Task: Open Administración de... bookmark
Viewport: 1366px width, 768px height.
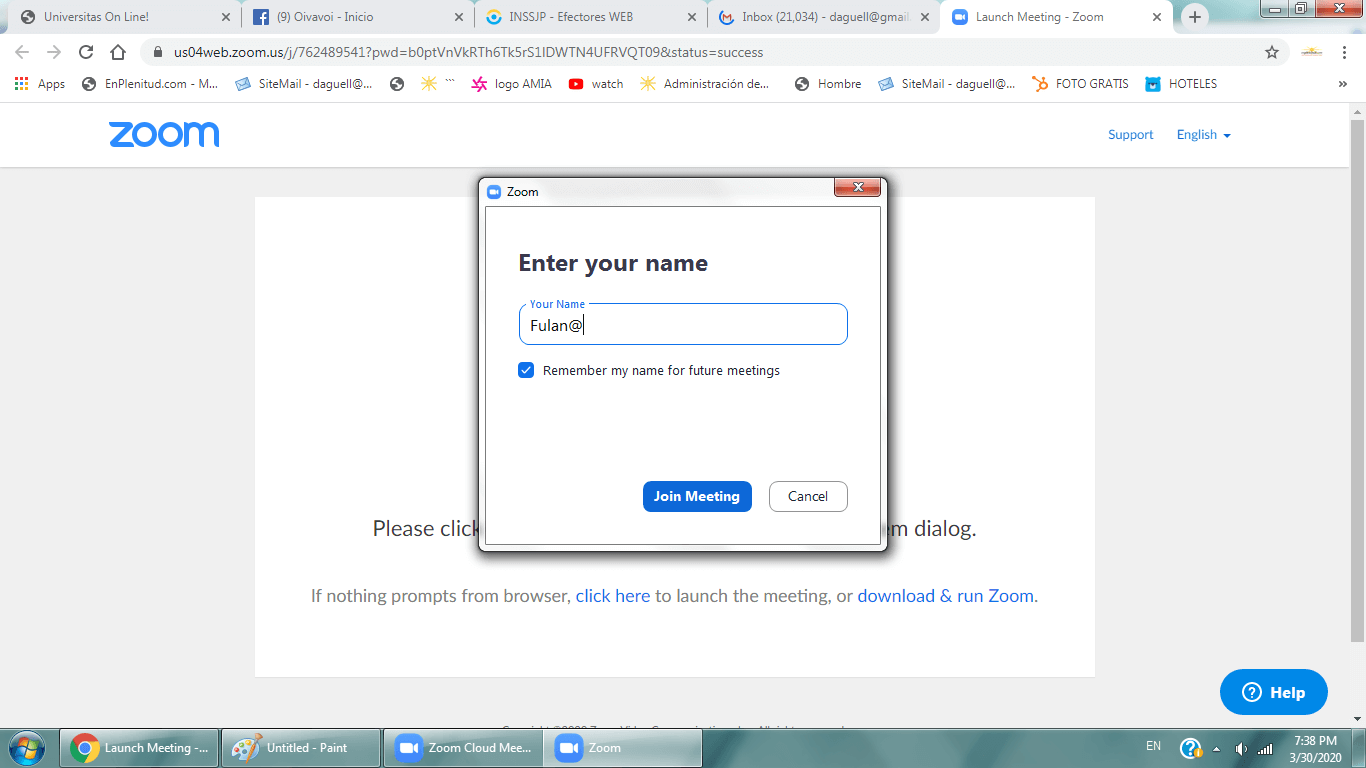Action: [x=706, y=84]
